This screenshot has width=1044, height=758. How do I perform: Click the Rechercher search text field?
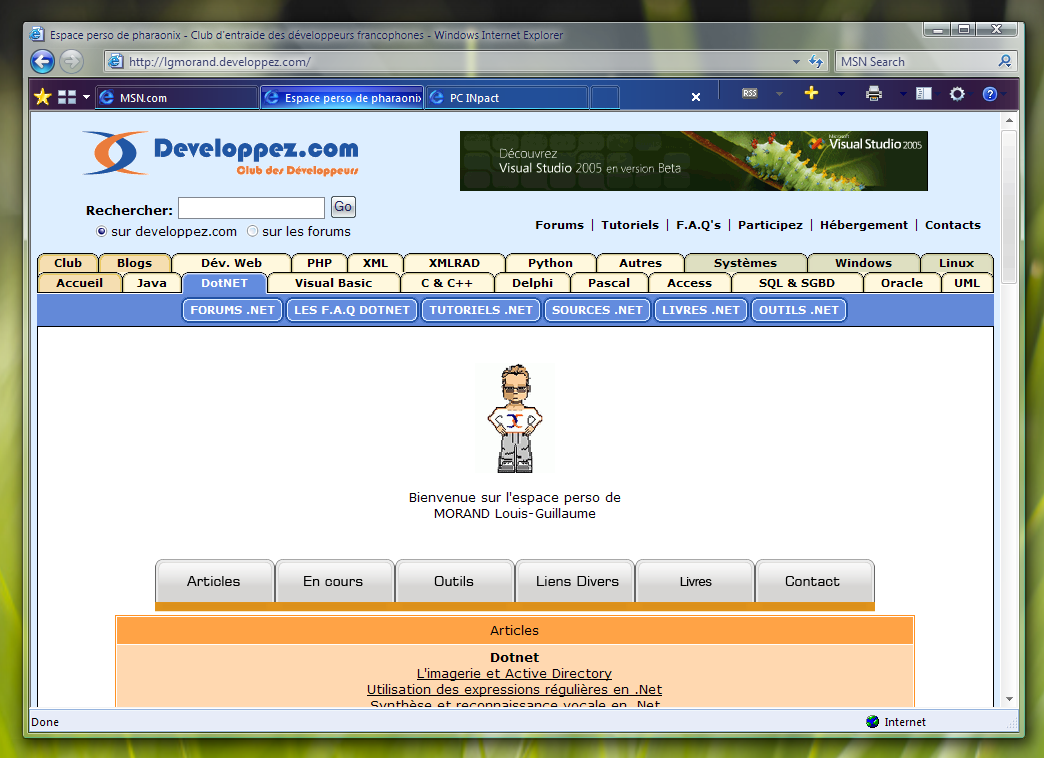coord(251,208)
